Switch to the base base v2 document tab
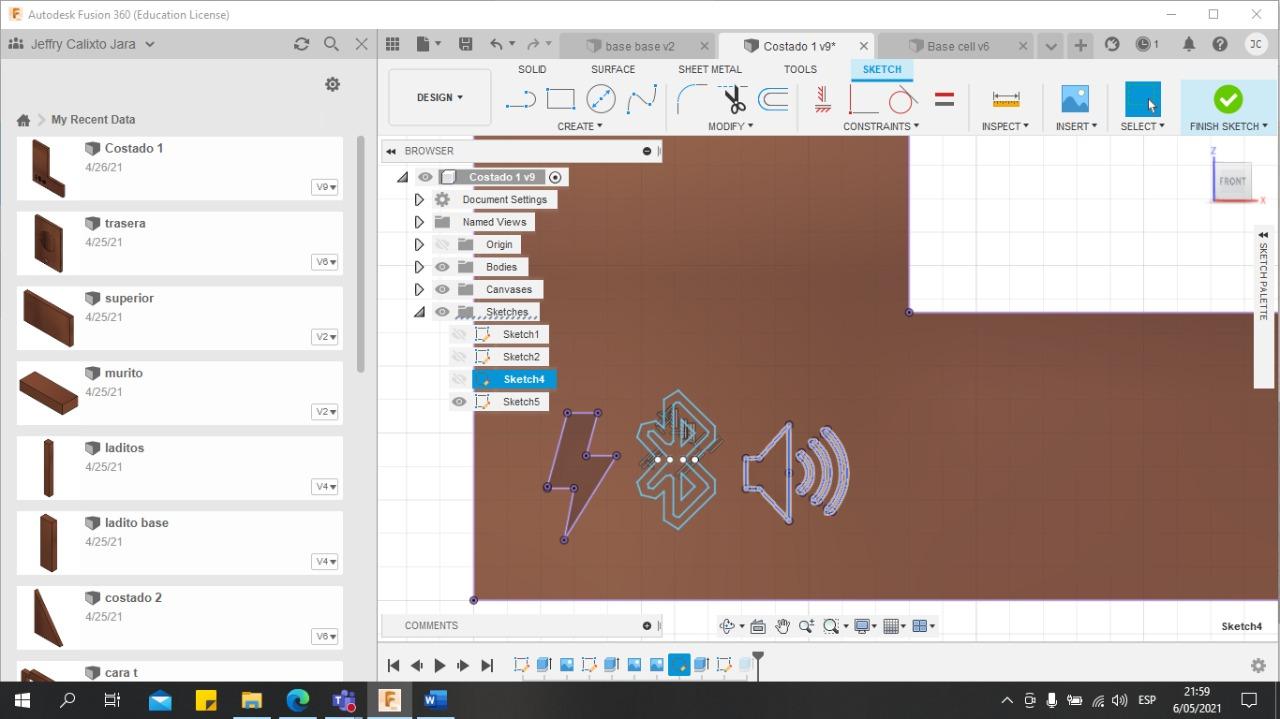This screenshot has height=719, width=1280. pyautogui.click(x=640, y=46)
